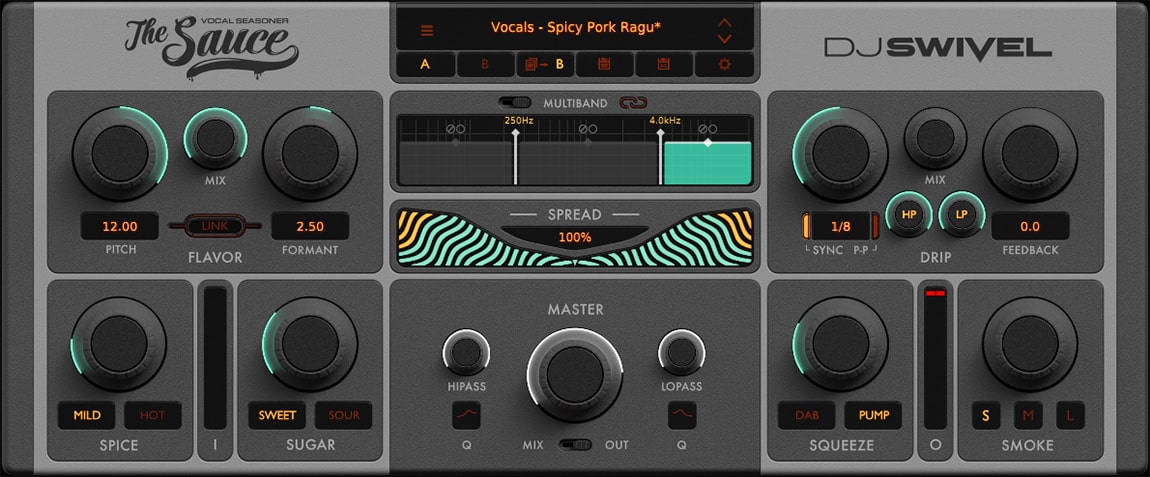Image resolution: width=1150 pixels, height=477 pixels.
Task: Select HOT spice mode
Action: pyautogui.click(x=153, y=415)
